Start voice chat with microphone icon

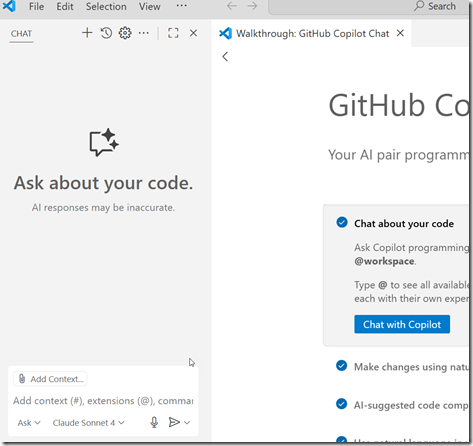[x=154, y=422]
